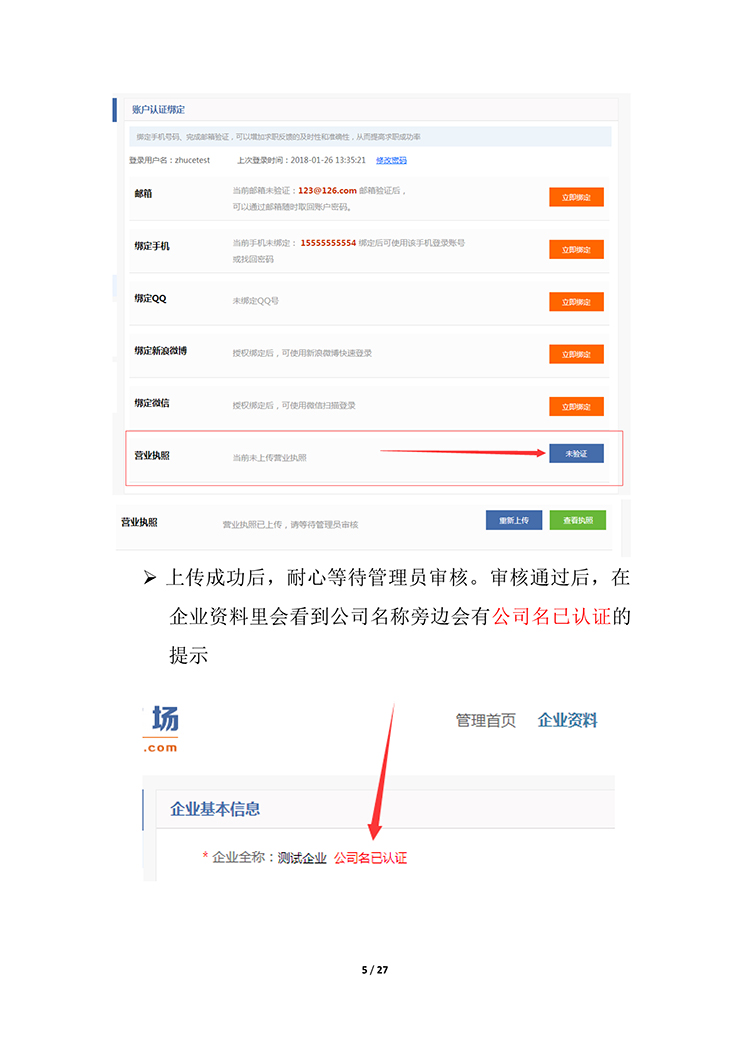Click 立即绑定 in the 绑定手机 row
The image size is (744, 1052).
point(576,250)
